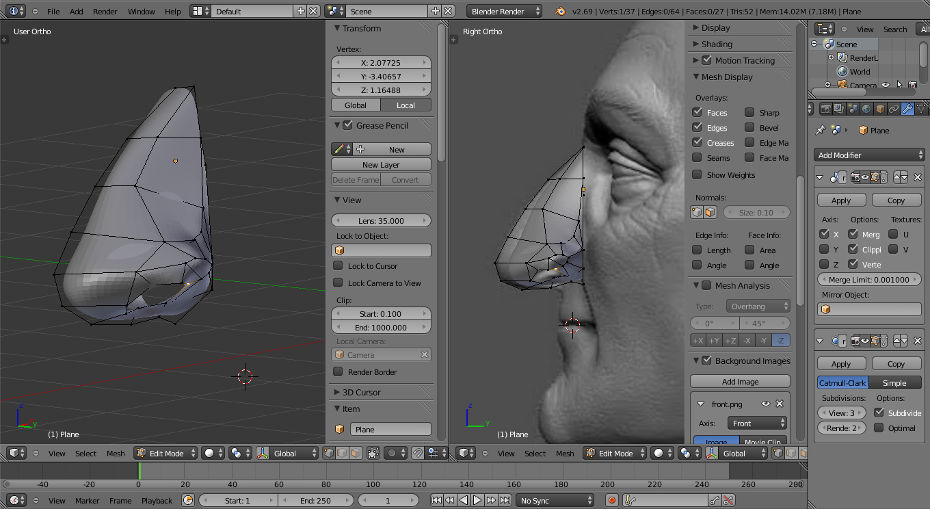
Task: Switch transform to Local button
Action: [x=405, y=105]
